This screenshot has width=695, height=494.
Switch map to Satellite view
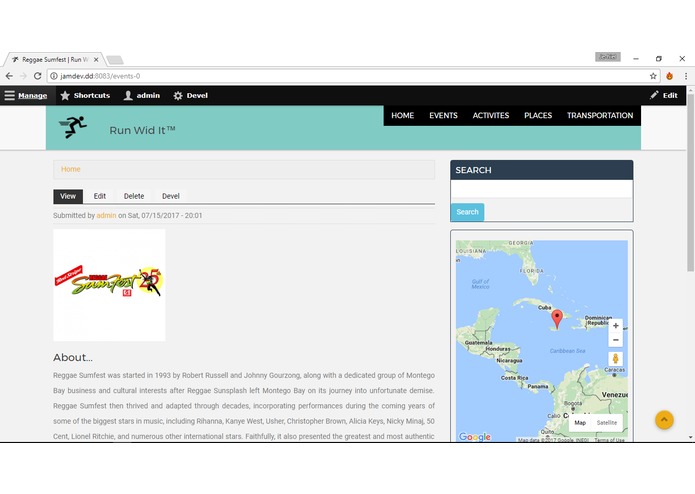tap(607, 423)
